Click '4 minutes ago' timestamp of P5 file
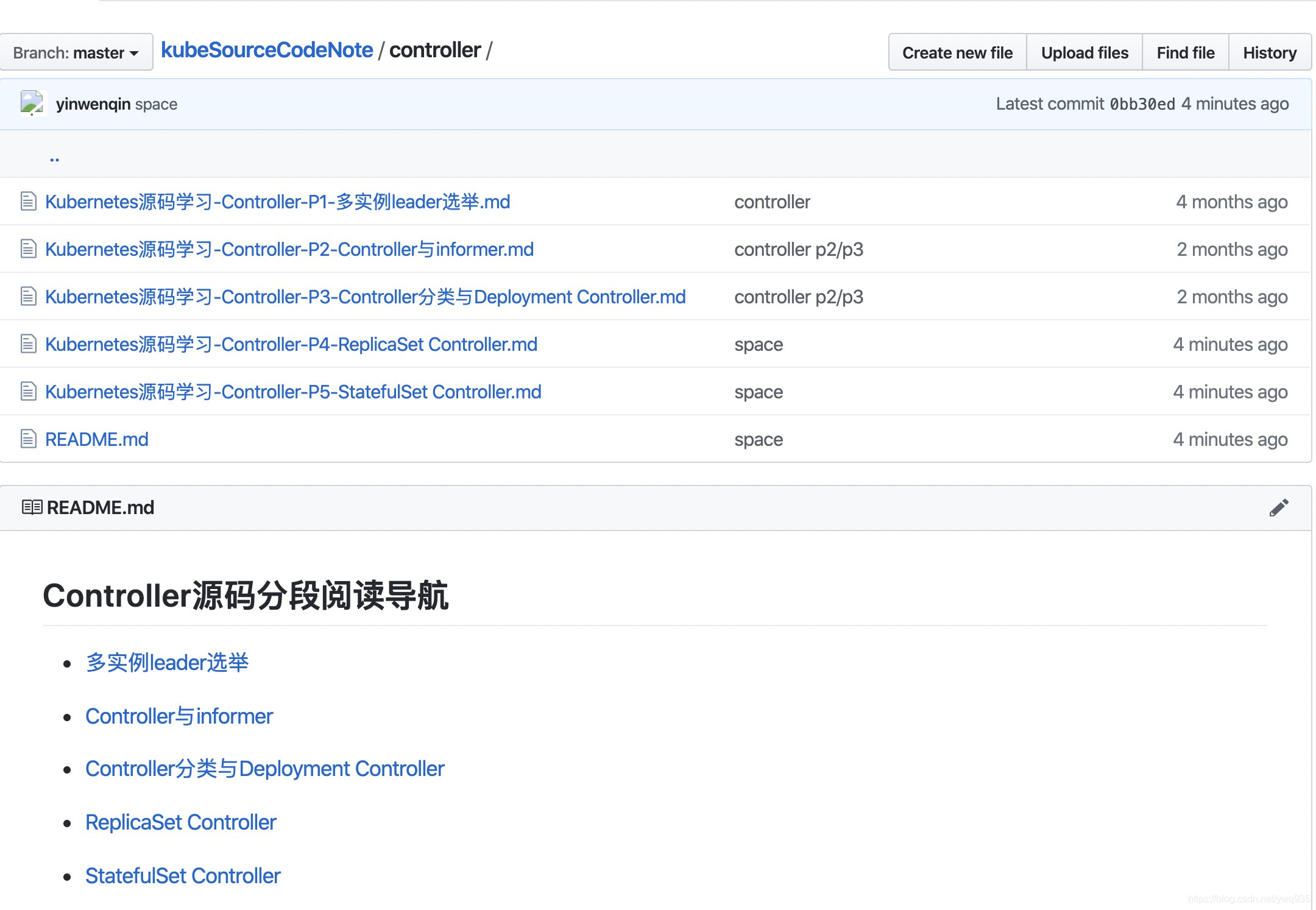This screenshot has width=1316, height=910. click(1230, 392)
